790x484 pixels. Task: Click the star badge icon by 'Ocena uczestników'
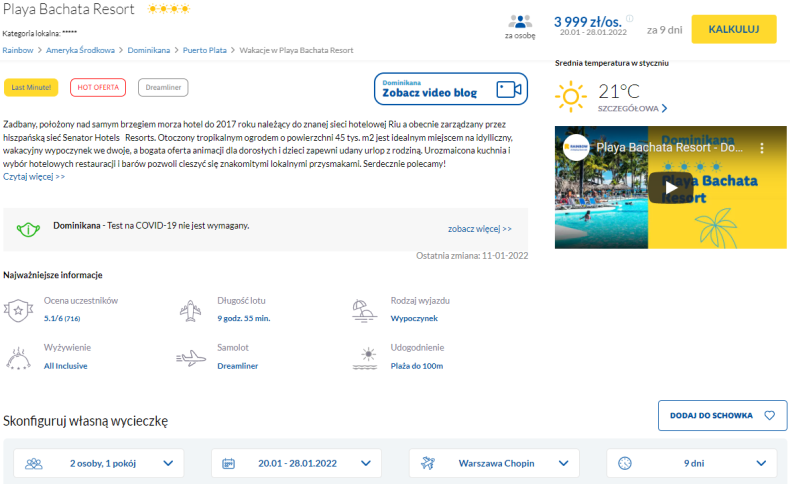18,308
